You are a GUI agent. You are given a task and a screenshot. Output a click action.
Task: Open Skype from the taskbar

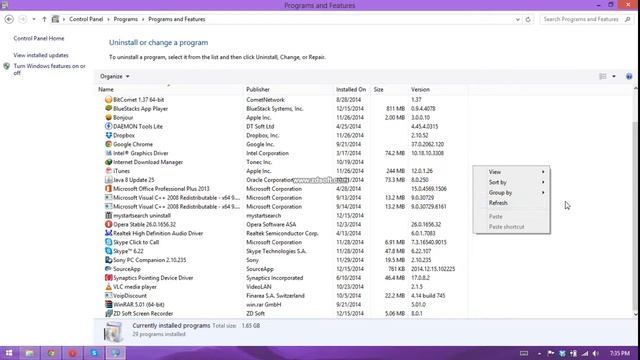point(94,353)
